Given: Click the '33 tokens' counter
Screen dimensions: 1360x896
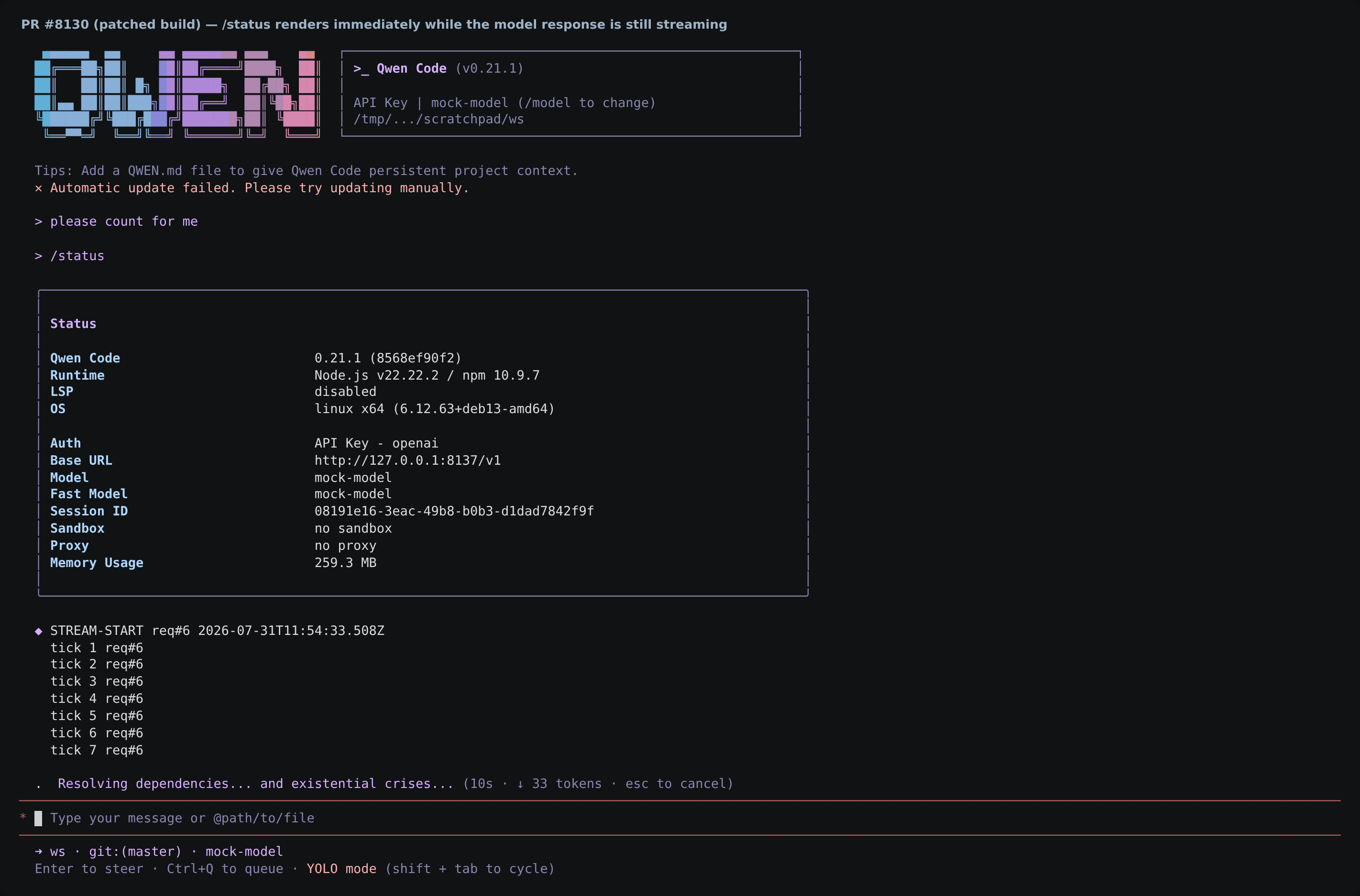Looking at the screenshot, I should [566, 784].
